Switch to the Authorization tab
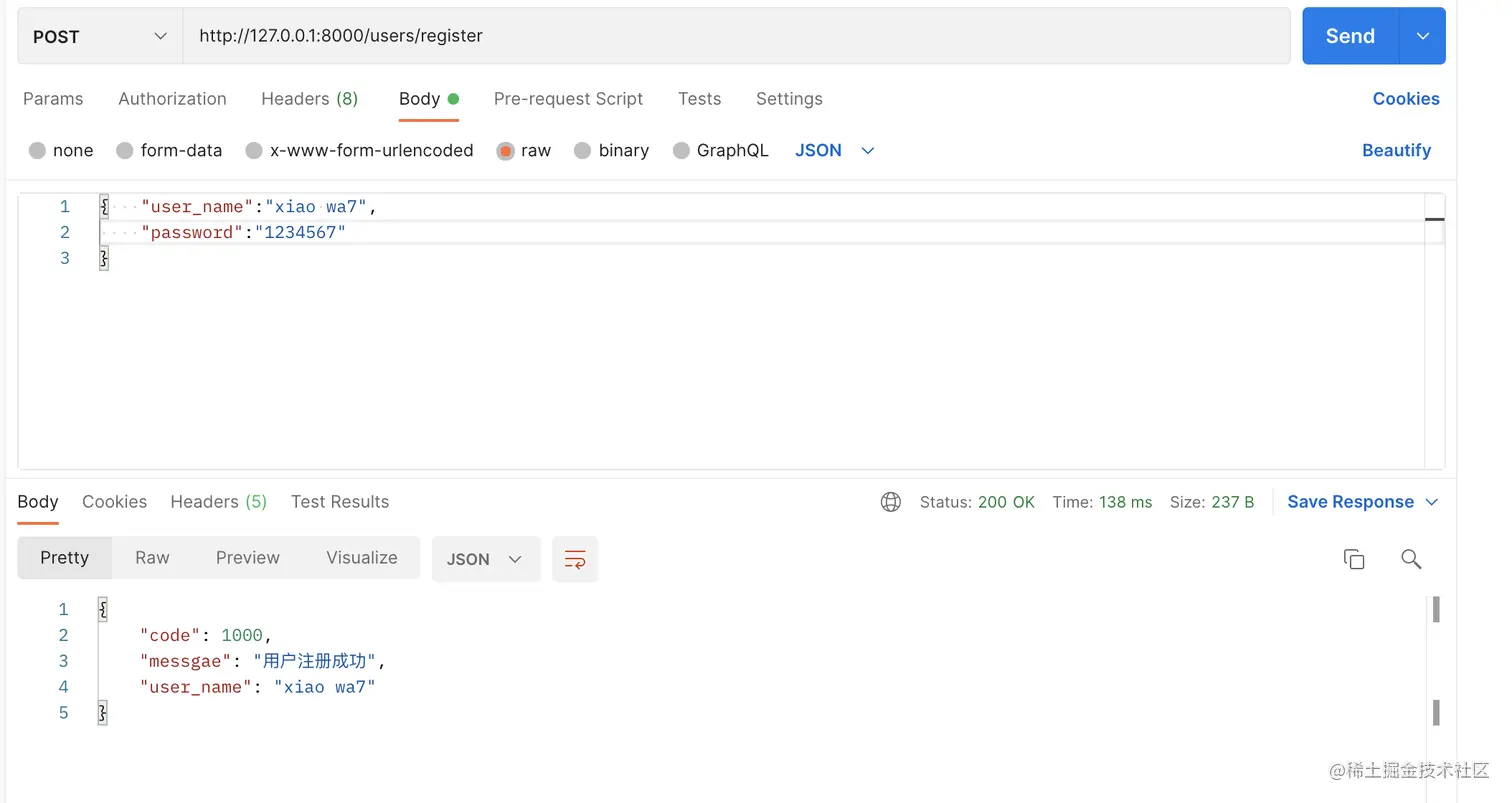This screenshot has height=803, width=1512. [x=172, y=99]
